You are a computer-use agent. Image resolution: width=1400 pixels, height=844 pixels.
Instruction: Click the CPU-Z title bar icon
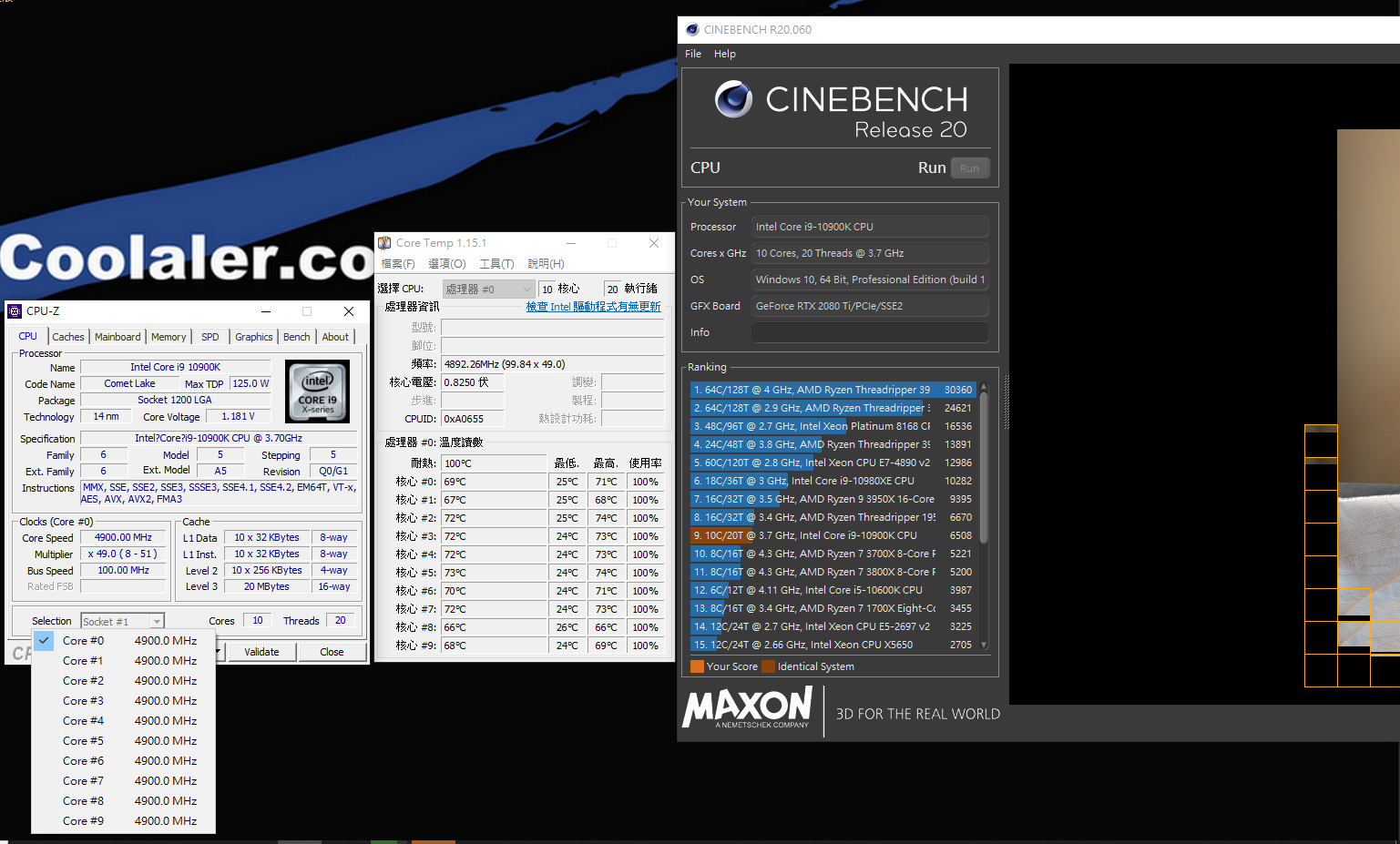[x=15, y=311]
